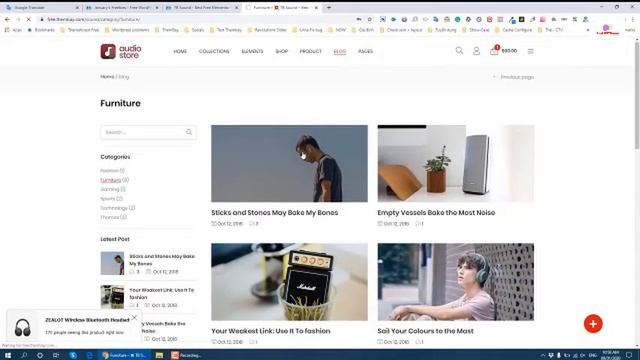Click the ZEALOT Wireless Bluetooth Headset title
The width and height of the screenshot is (640, 360).
coord(87,320)
